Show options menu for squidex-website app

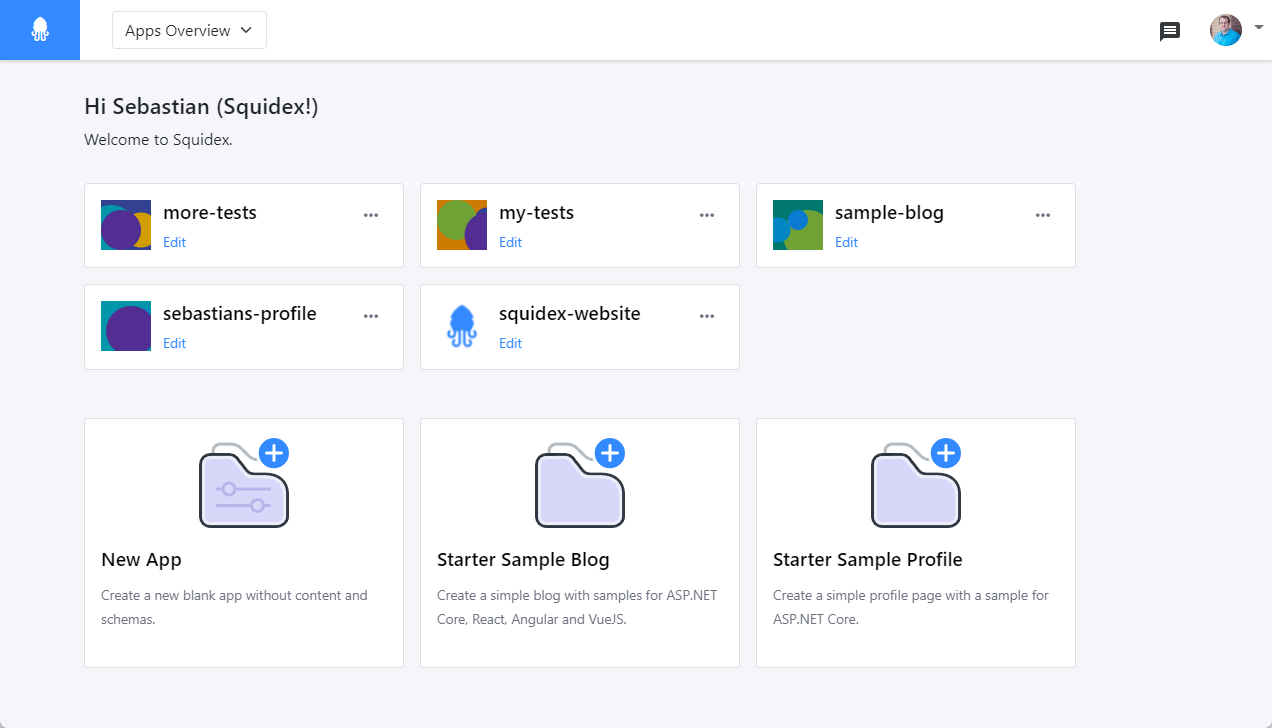coord(707,316)
